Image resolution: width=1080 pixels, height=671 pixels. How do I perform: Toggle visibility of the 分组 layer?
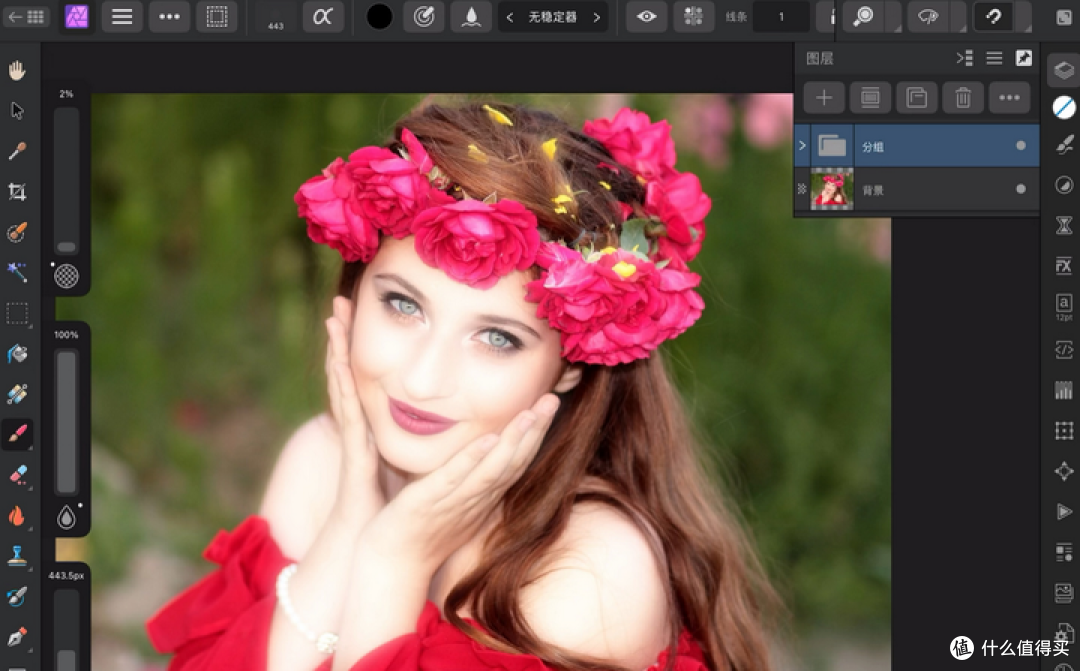click(1021, 145)
